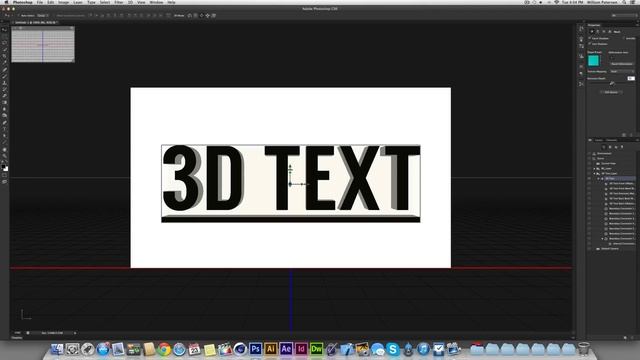Open the Edit menu
The height and width of the screenshot is (360, 640).
pyautogui.click(x=50, y=2)
